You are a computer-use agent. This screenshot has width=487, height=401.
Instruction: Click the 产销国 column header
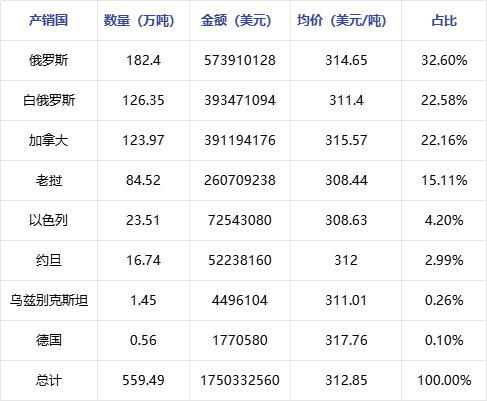(x=49, y=20)
